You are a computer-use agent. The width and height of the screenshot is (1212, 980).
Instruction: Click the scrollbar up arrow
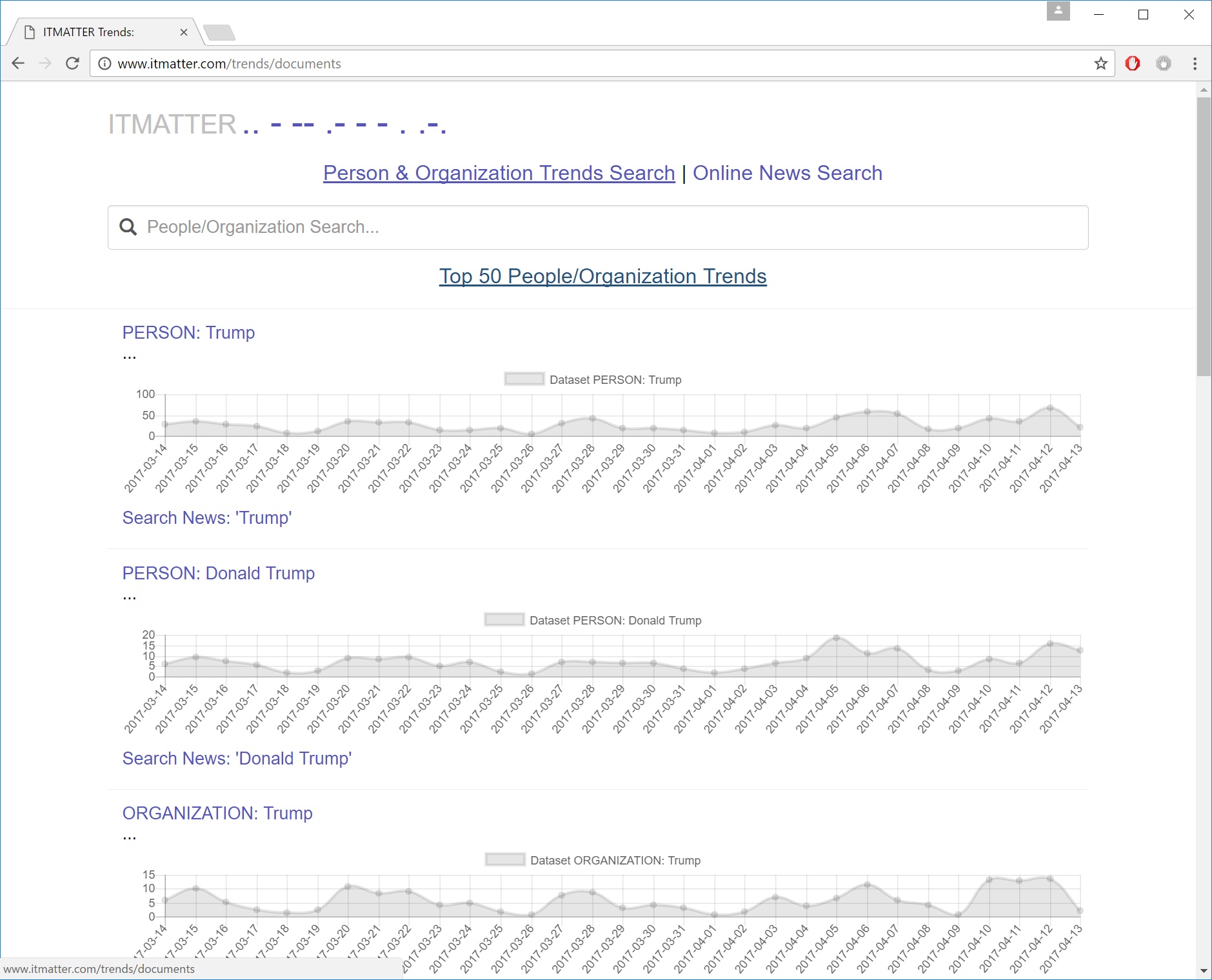tap(1204, 90)
